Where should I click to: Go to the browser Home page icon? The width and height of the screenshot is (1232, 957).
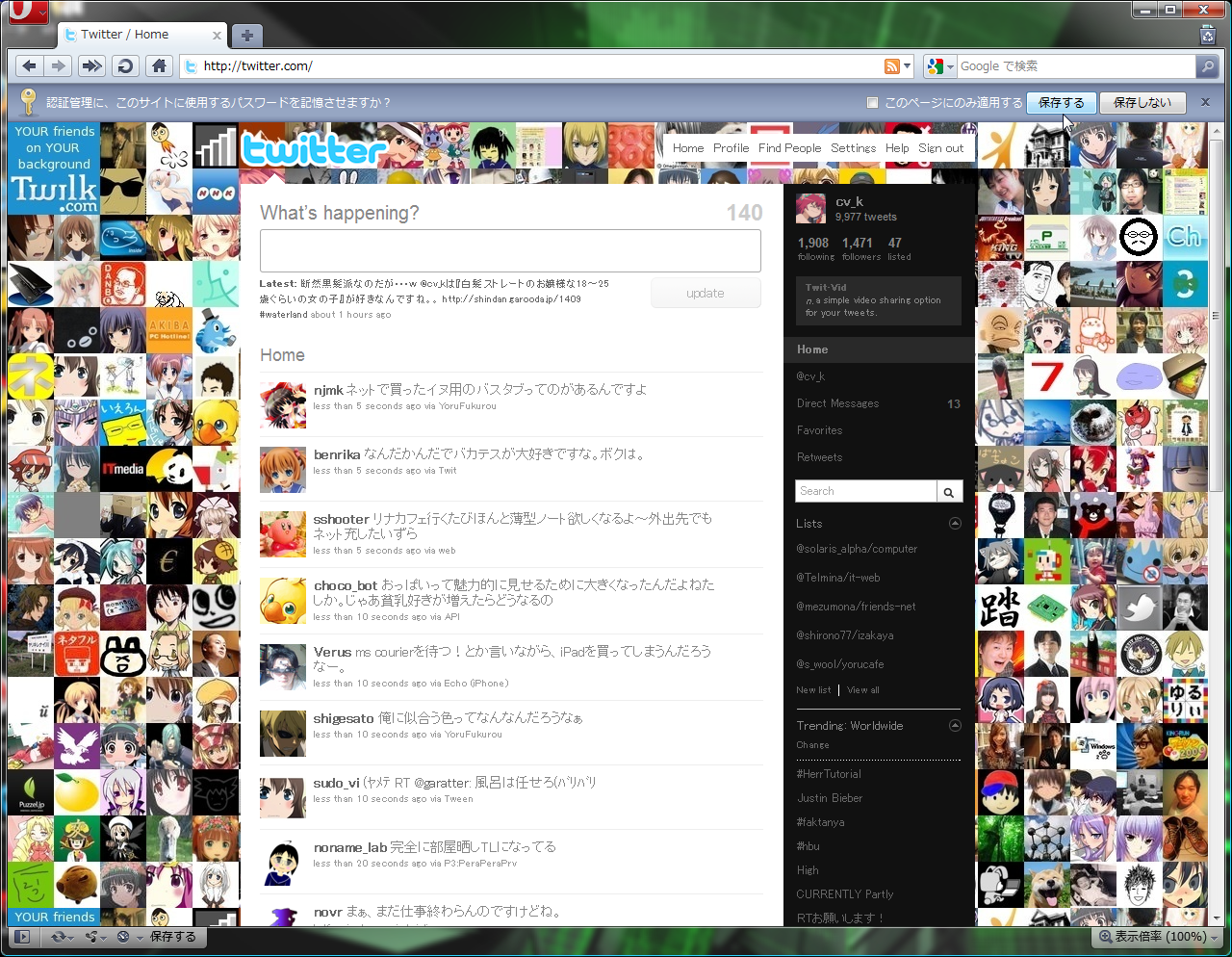point(159,65)
